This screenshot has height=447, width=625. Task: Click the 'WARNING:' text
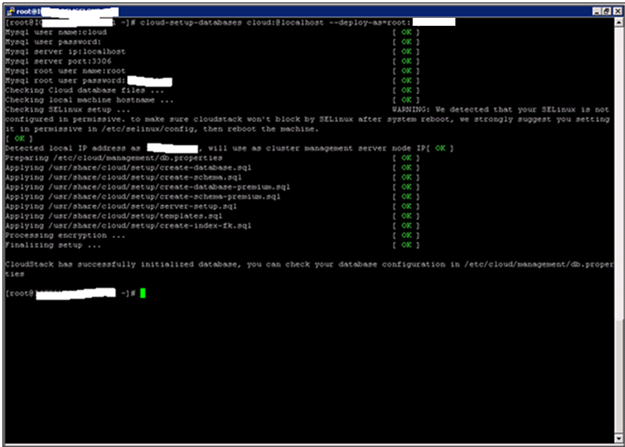pyautogui.click(x=411, y=109)
